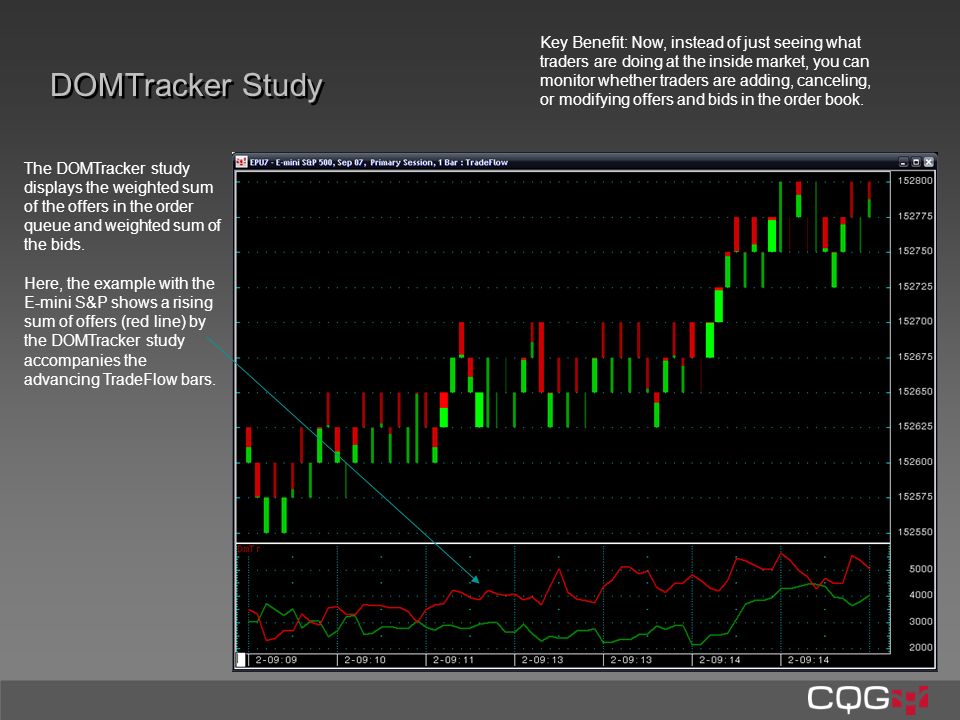Select the red DomTr study label
The width and height of the screenshot is (960, 720).
248,549
